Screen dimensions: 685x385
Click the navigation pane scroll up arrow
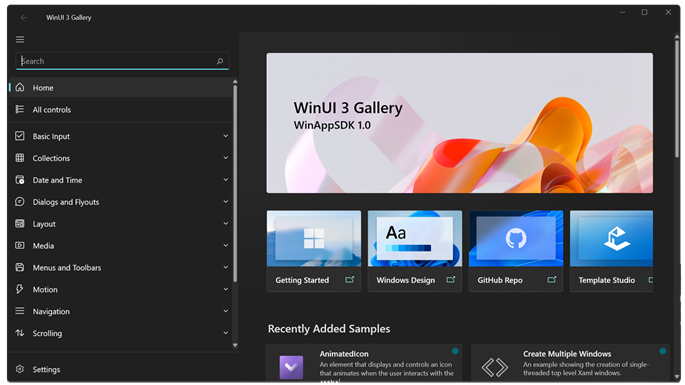(235, 82)
